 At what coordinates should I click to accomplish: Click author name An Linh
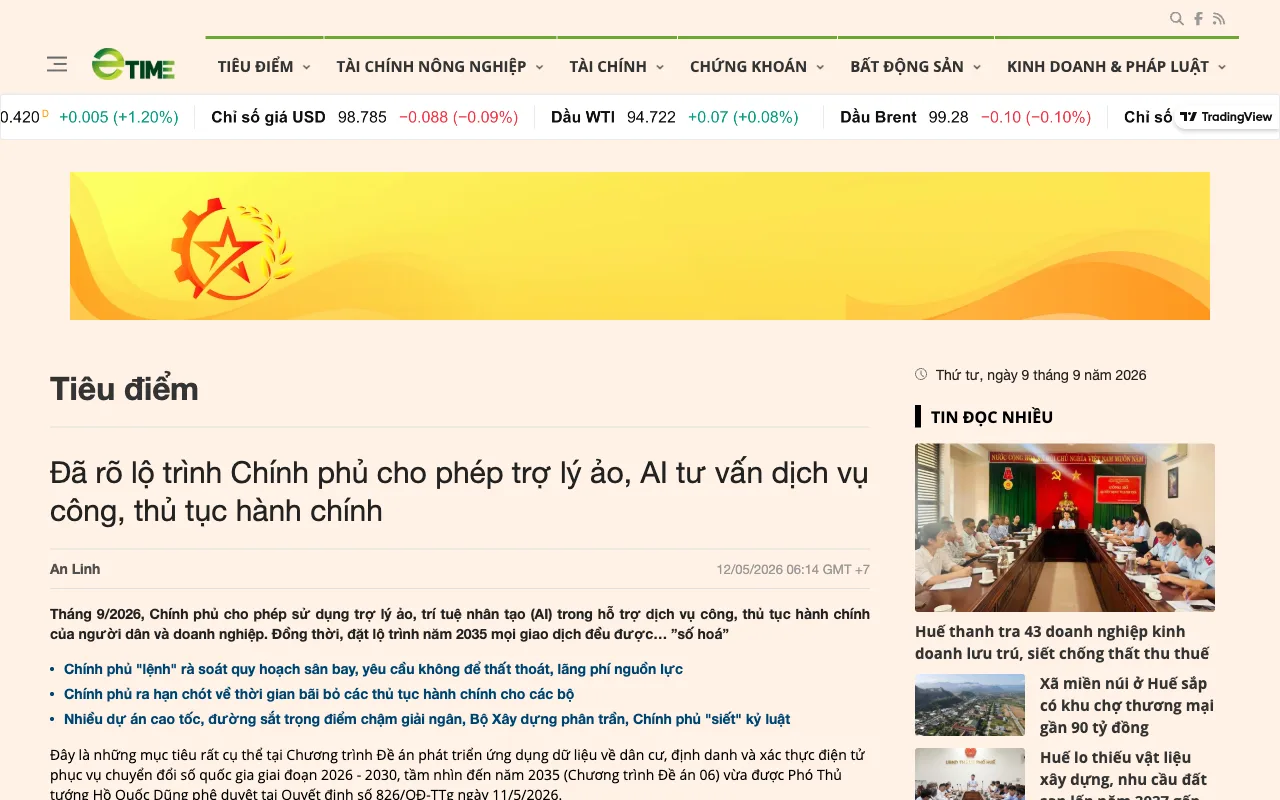(x=75, y=569)
